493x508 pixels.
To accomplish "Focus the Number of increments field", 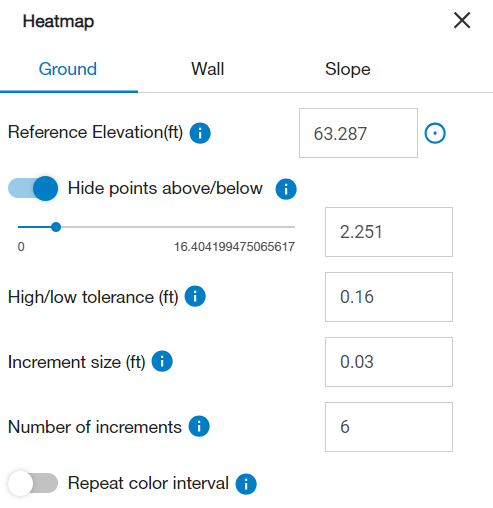I will click(x=389, y=427).
